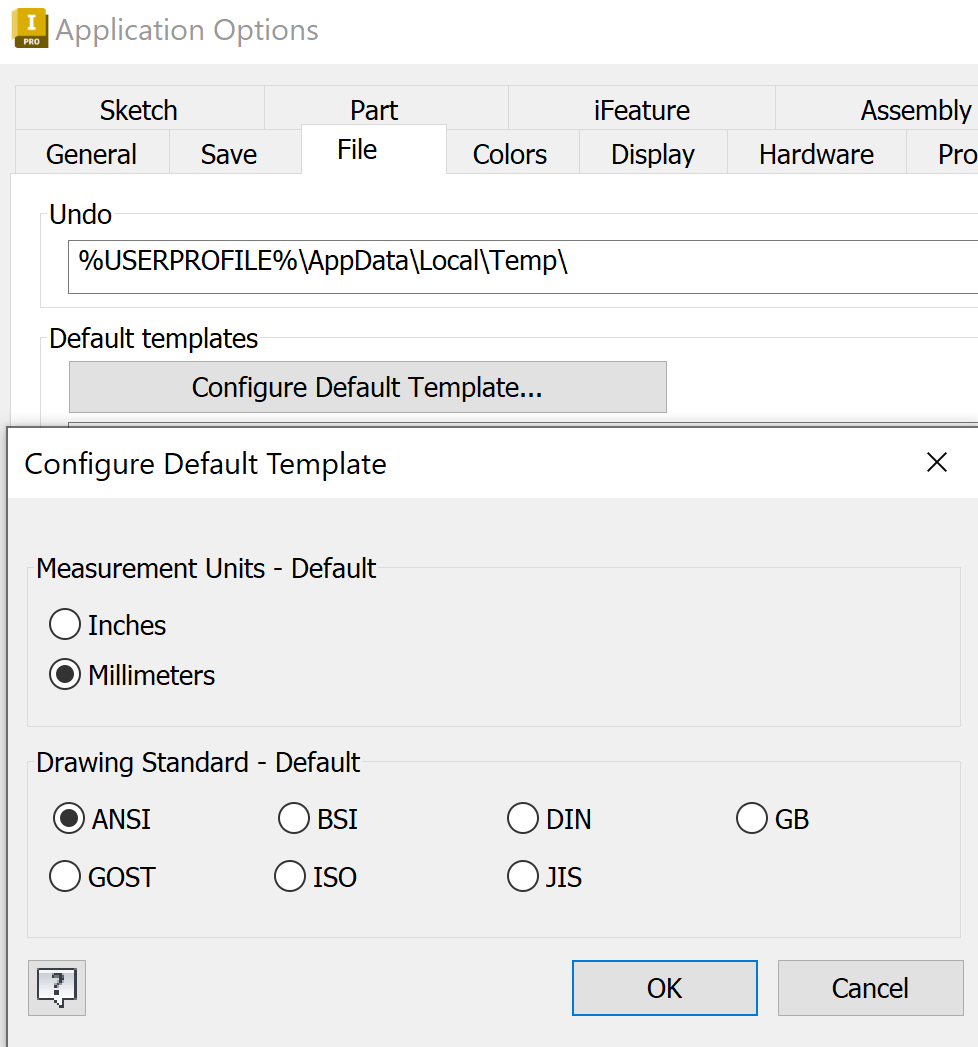
Task: Choose the JIS drawing standard
Action: [523, 877]
